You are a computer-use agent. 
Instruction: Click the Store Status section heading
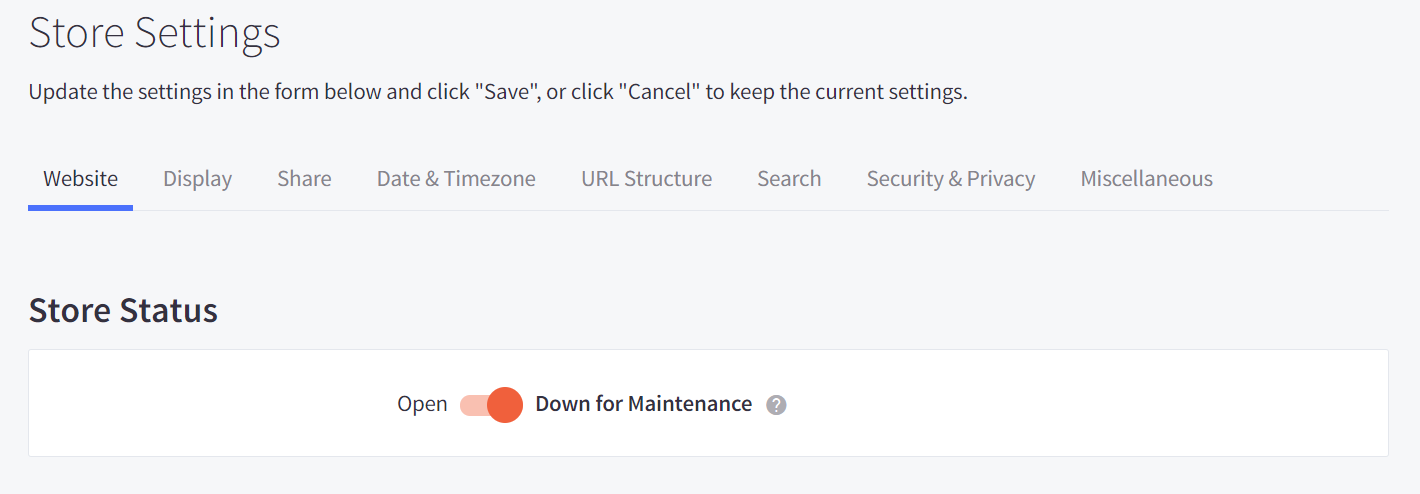123,310
